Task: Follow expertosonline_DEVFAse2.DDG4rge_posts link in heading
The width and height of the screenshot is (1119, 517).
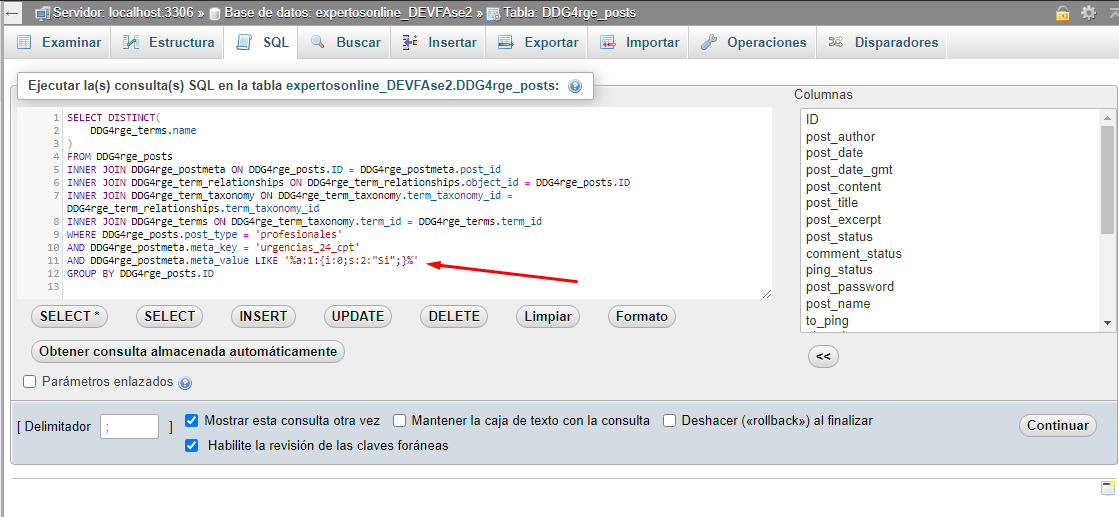Action: (x=422, y=86)
